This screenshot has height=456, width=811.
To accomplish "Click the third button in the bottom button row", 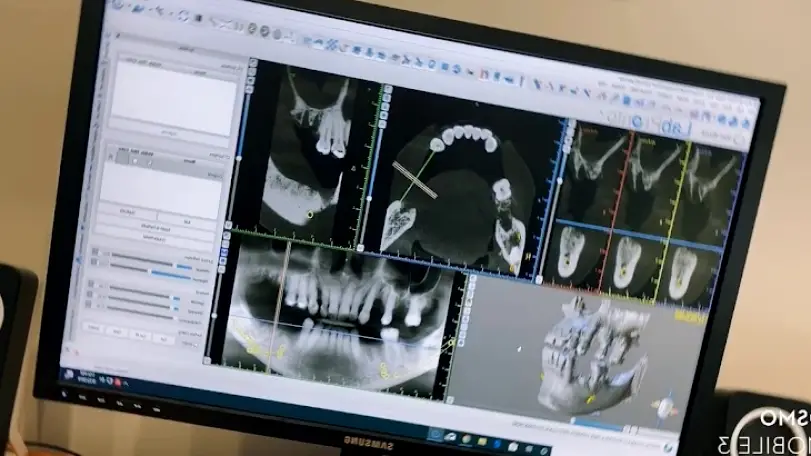I will (141, 336).
